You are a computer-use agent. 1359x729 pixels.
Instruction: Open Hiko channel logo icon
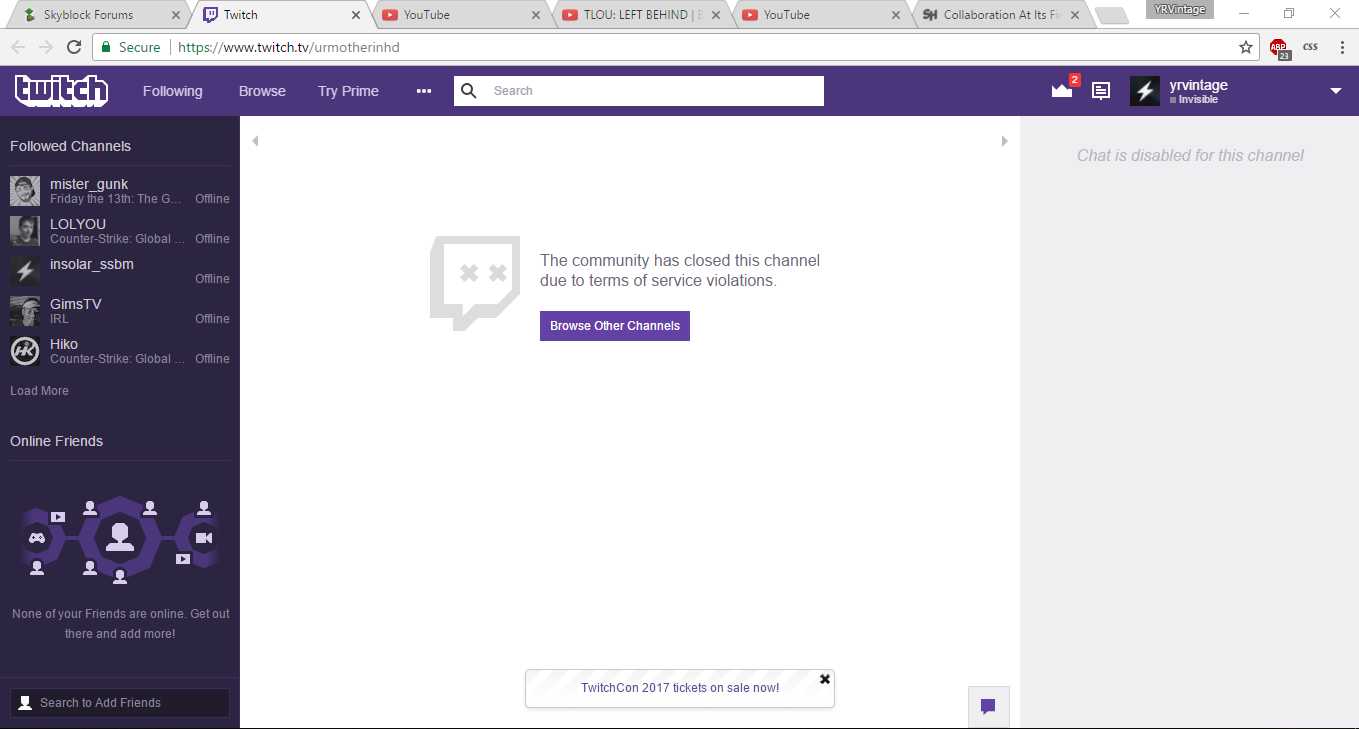pos(25,351)
